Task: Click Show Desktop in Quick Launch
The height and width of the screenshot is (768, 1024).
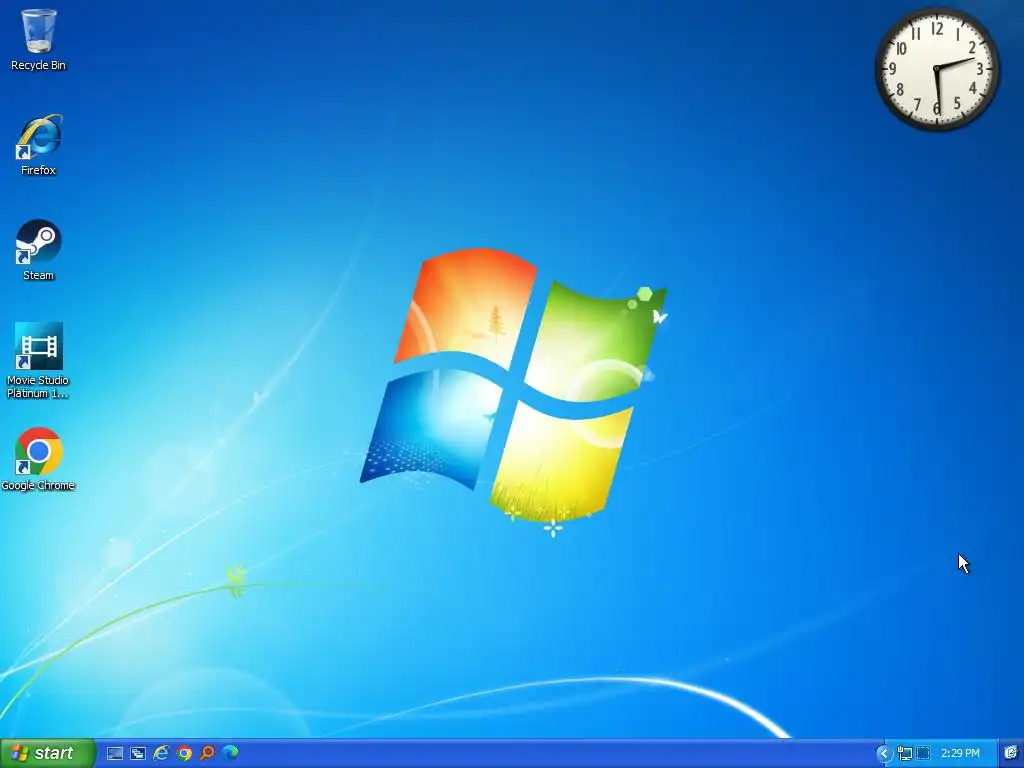Action: pos(115,754)
